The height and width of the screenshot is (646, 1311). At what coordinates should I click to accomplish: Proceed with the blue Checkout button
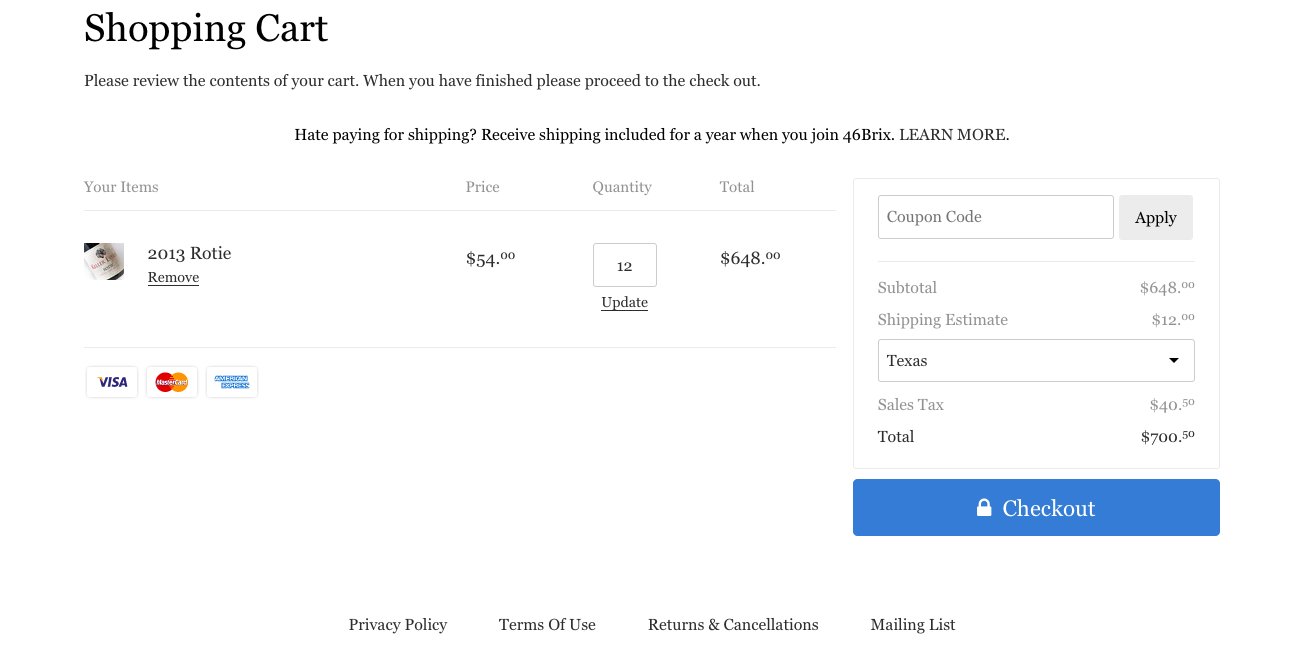pyautogui.click(x=1036, y=508)
